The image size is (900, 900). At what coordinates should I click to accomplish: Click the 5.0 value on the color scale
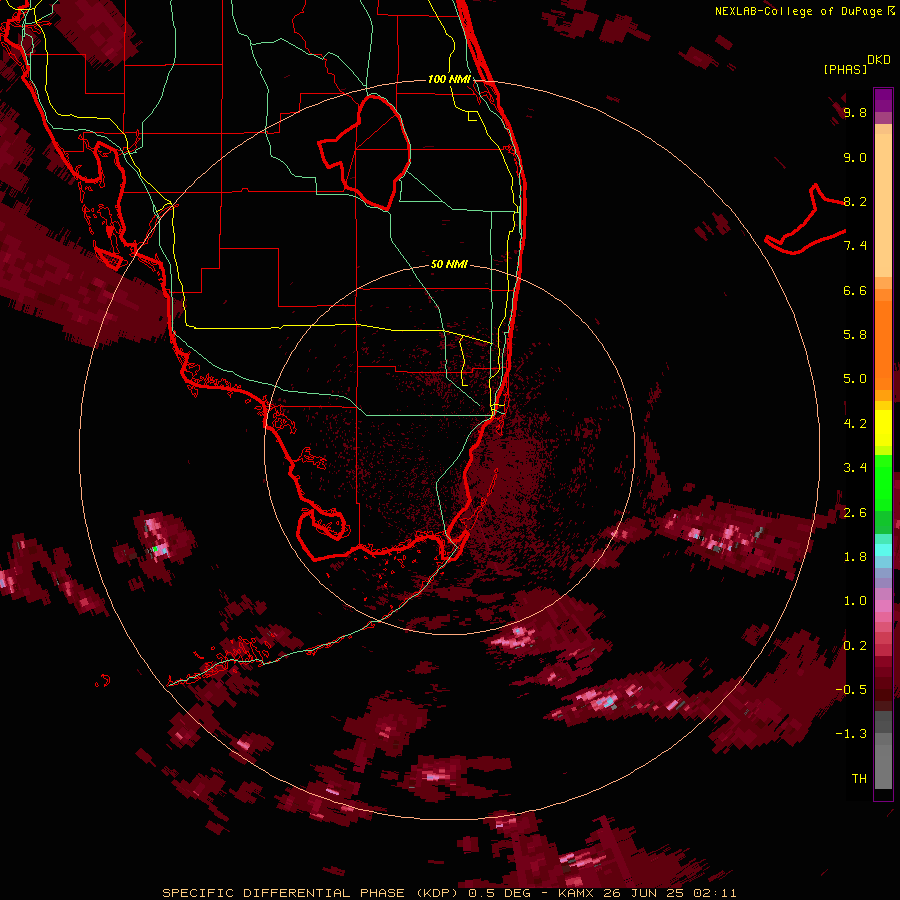855,379
